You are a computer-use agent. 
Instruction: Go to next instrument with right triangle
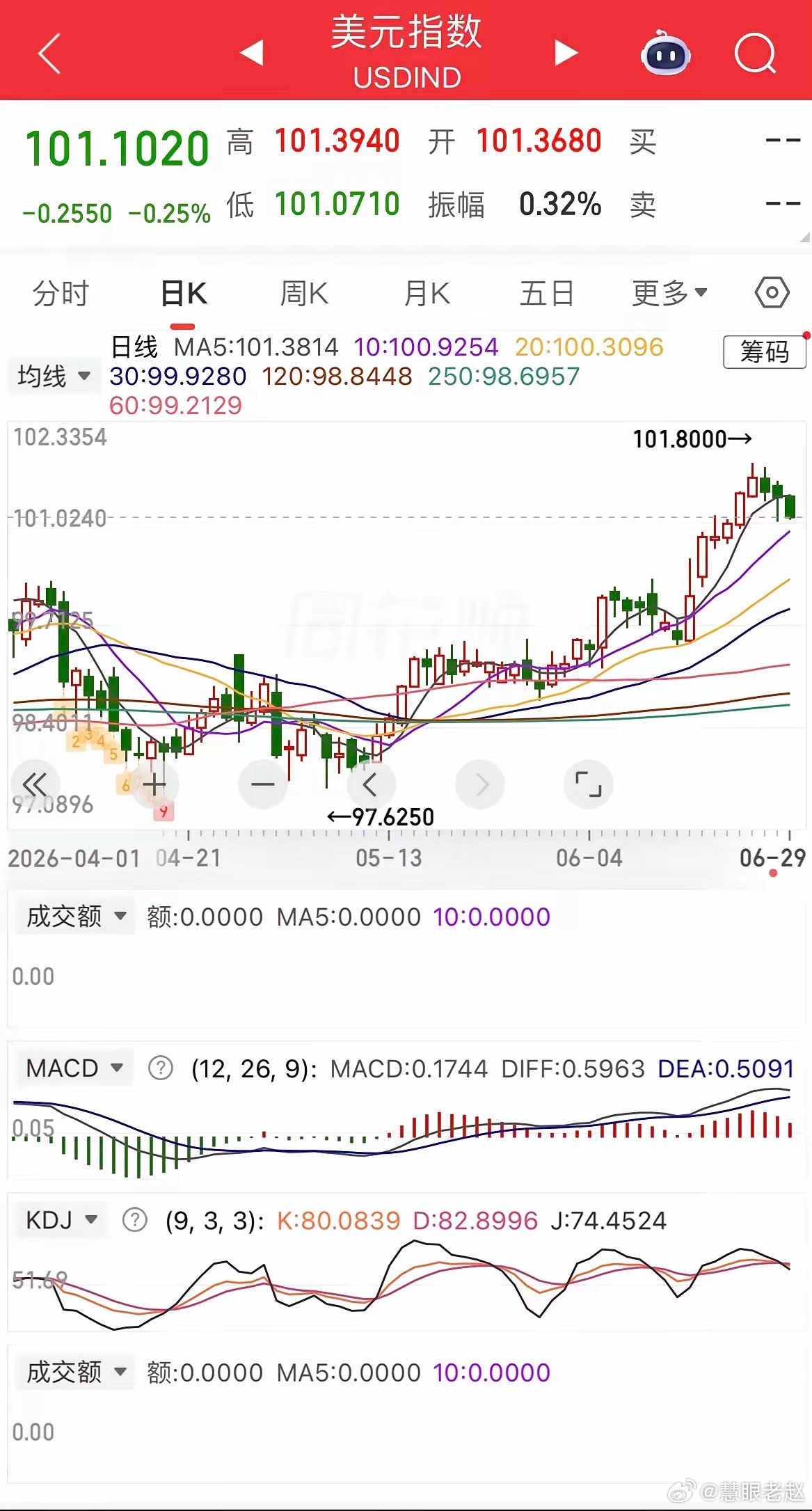click(x=566, y=52)
